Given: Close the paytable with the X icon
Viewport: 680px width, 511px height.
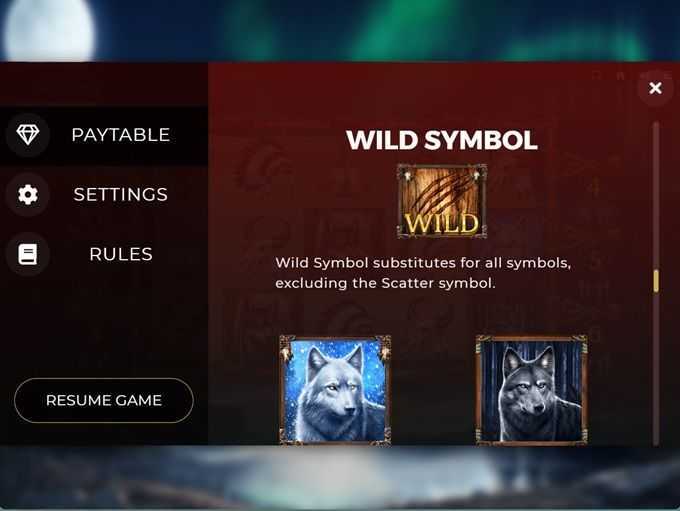Looking at the screenshot, I should [x=655, y=88].
